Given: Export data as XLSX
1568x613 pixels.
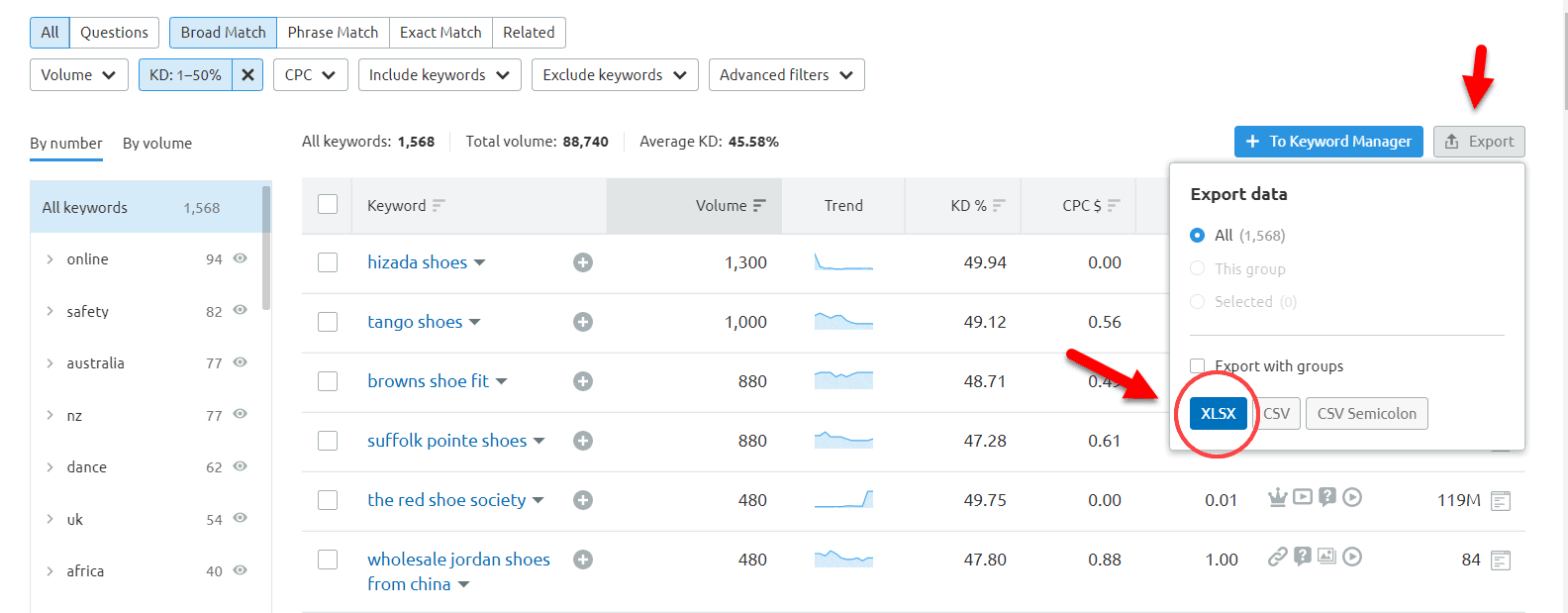Looking at the screenshot, I should click(x=1218, y=414).
